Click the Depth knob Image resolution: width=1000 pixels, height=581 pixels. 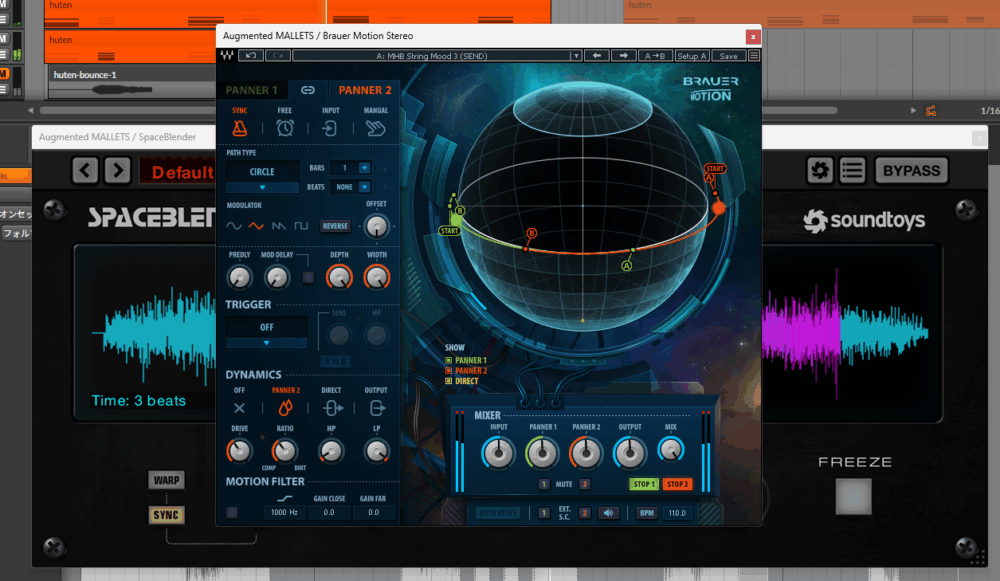[339, 277]
